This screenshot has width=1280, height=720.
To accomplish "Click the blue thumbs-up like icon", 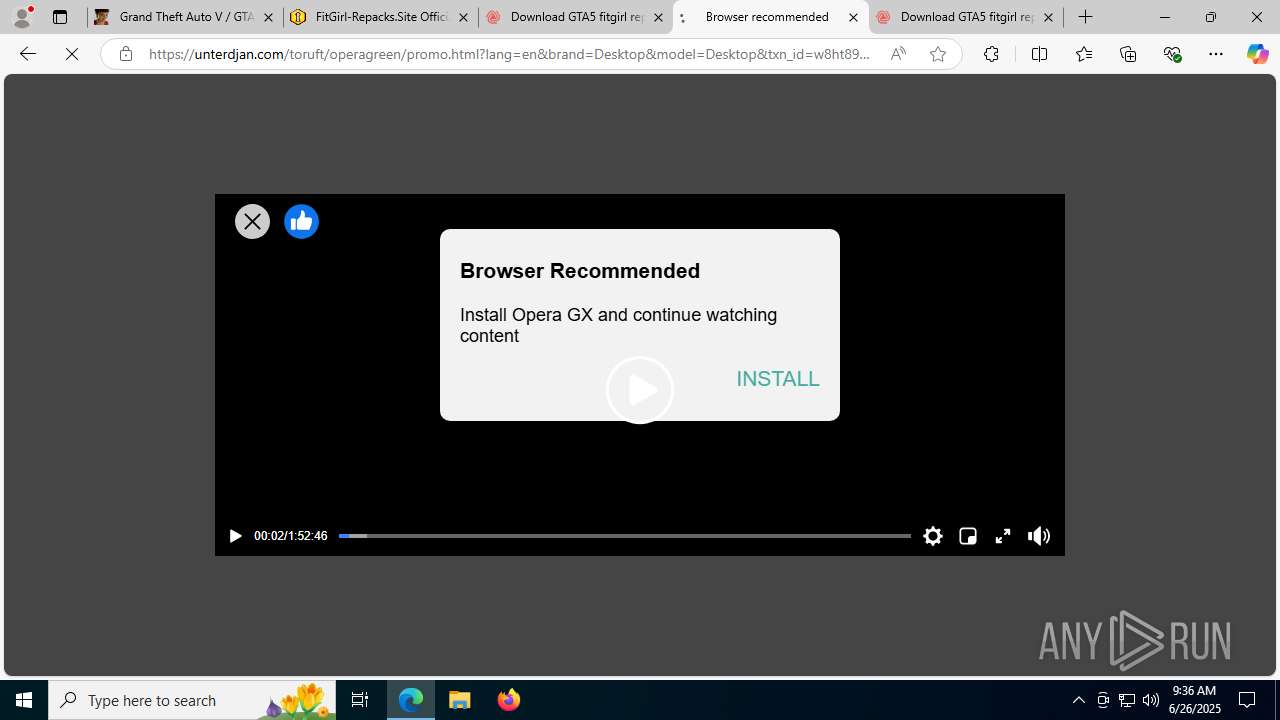I will pos(301,221).
